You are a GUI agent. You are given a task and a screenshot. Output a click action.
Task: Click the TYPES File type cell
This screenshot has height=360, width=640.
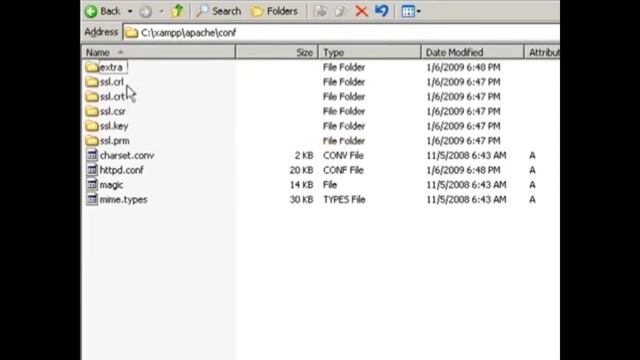click(344, 200)
